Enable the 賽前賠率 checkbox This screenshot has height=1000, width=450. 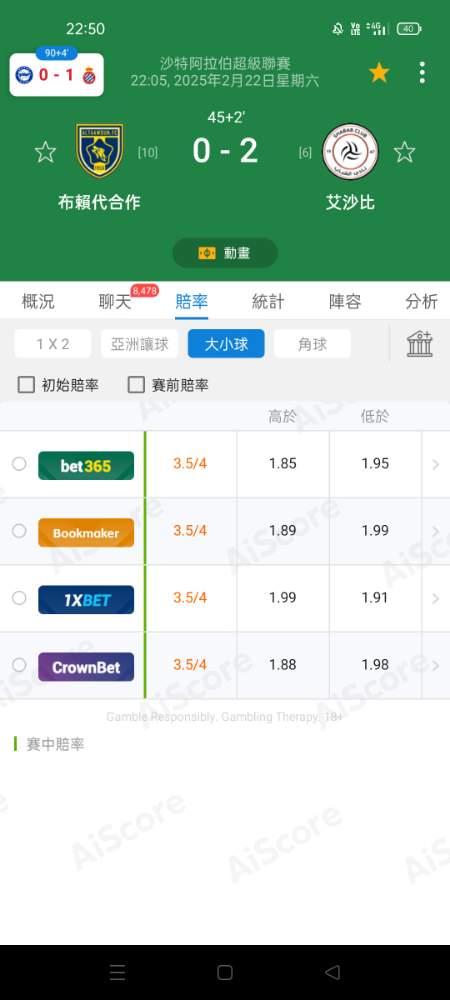pyautogui.click(x=136, y=385)
